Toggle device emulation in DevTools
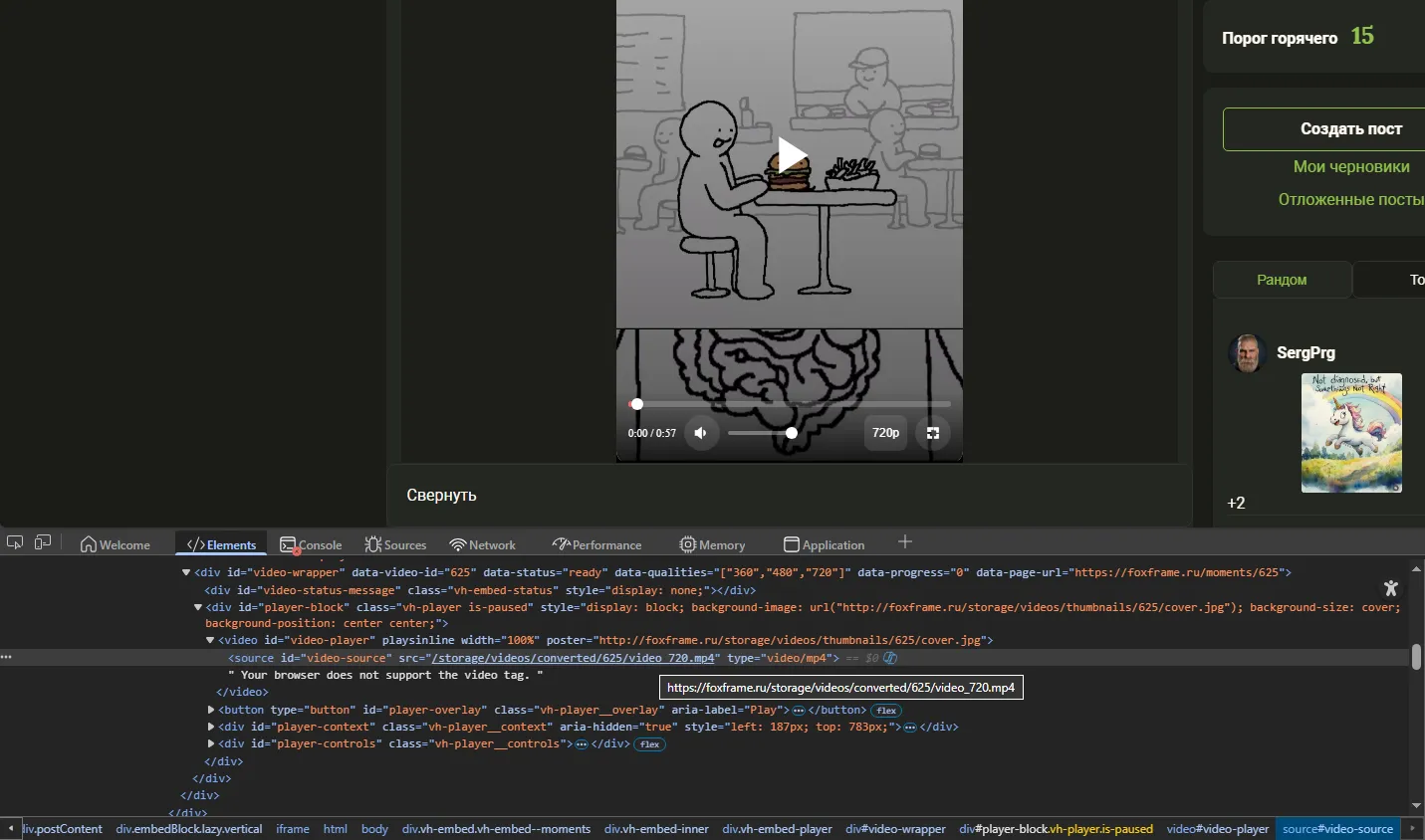Image resolution: width=1425 pixels, height=840 pixels. tap(43, 543)
